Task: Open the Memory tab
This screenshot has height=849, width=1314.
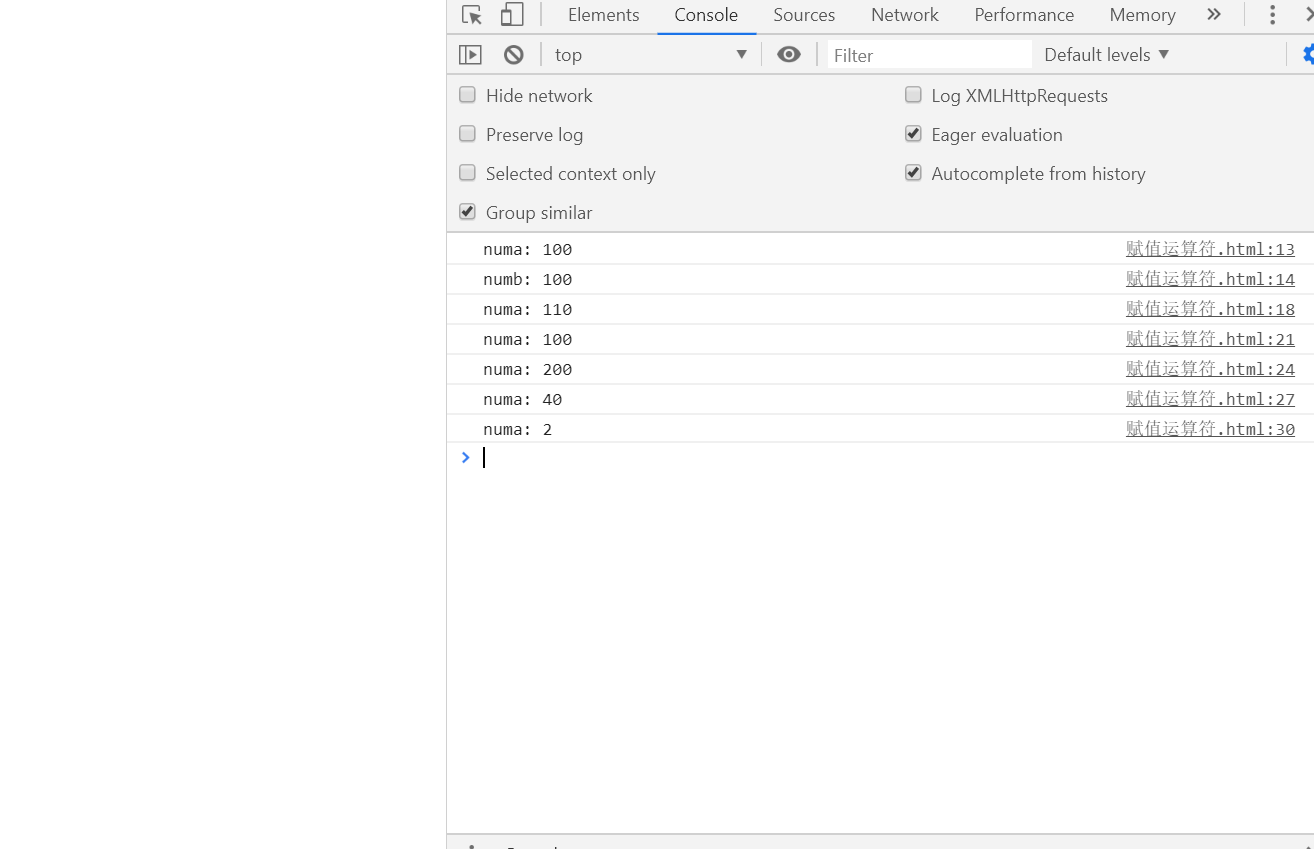Action: coord(1142,15)
